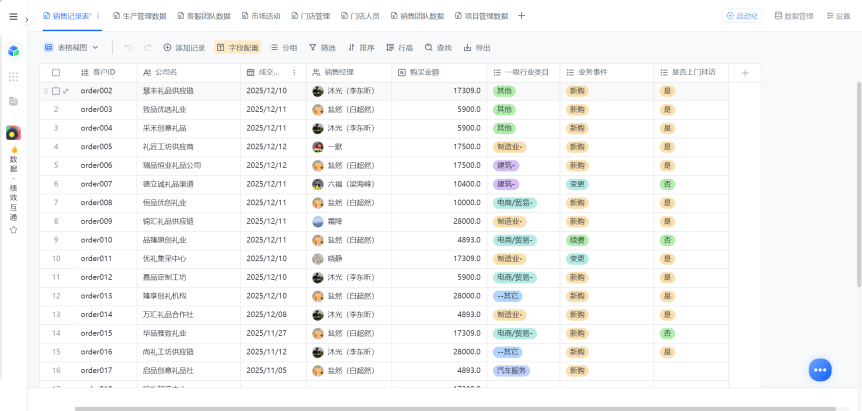The height and width of the screenshot is (411, 862).
Task: Click the vertical scrollbar
Action: pos(859,184)
